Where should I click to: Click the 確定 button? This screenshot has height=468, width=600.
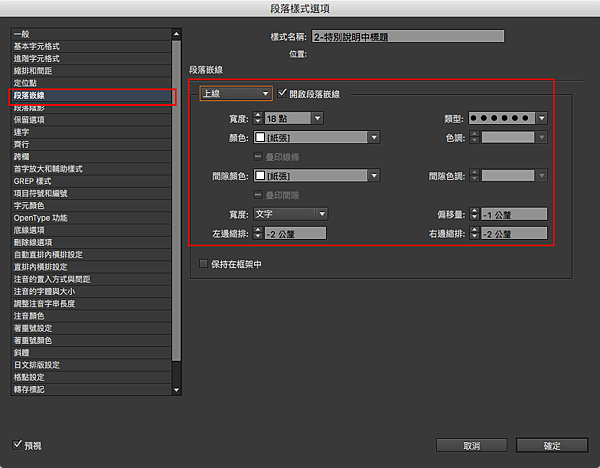coord(552,445)
